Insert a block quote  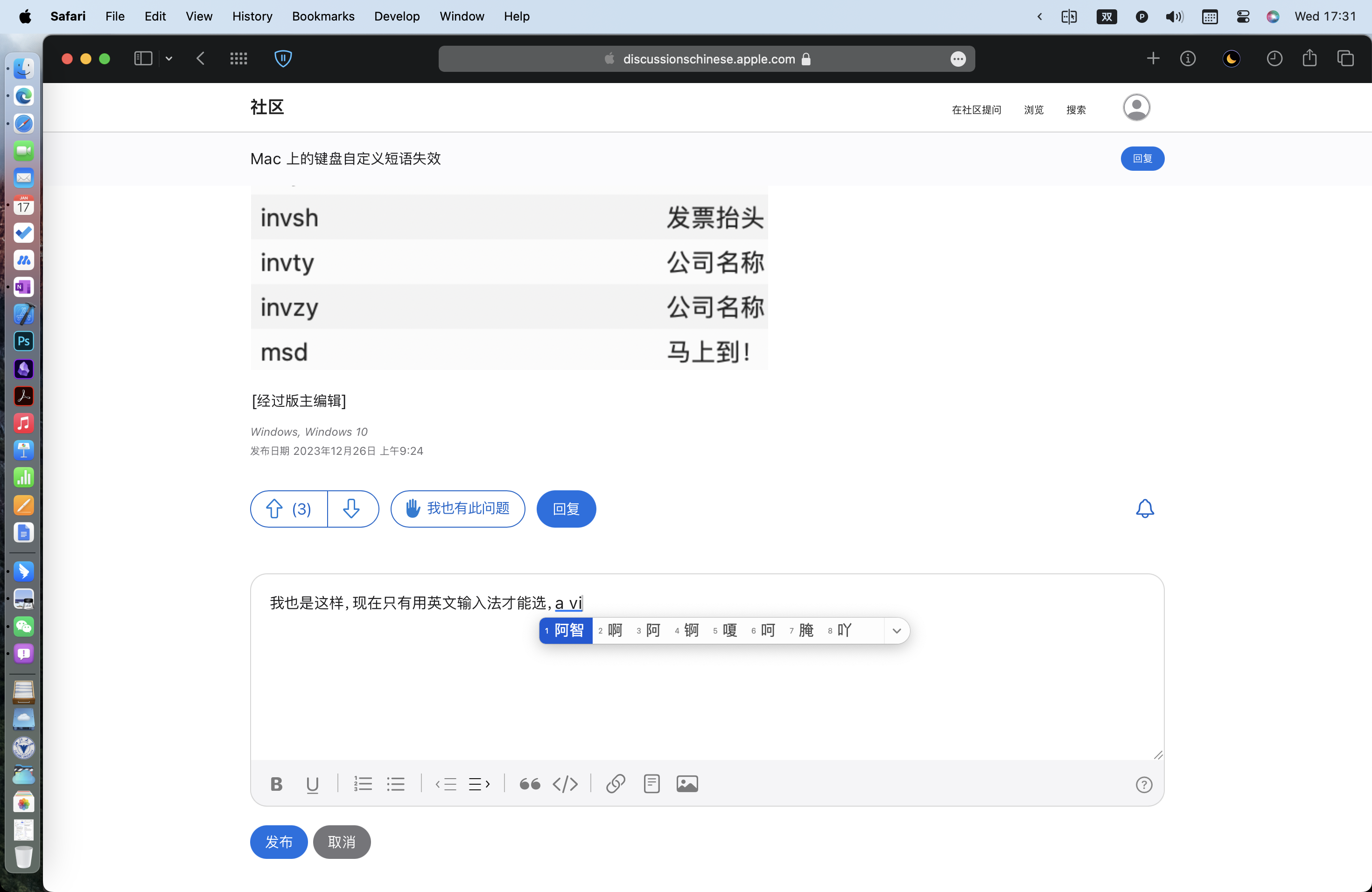[x=529, y=784]
